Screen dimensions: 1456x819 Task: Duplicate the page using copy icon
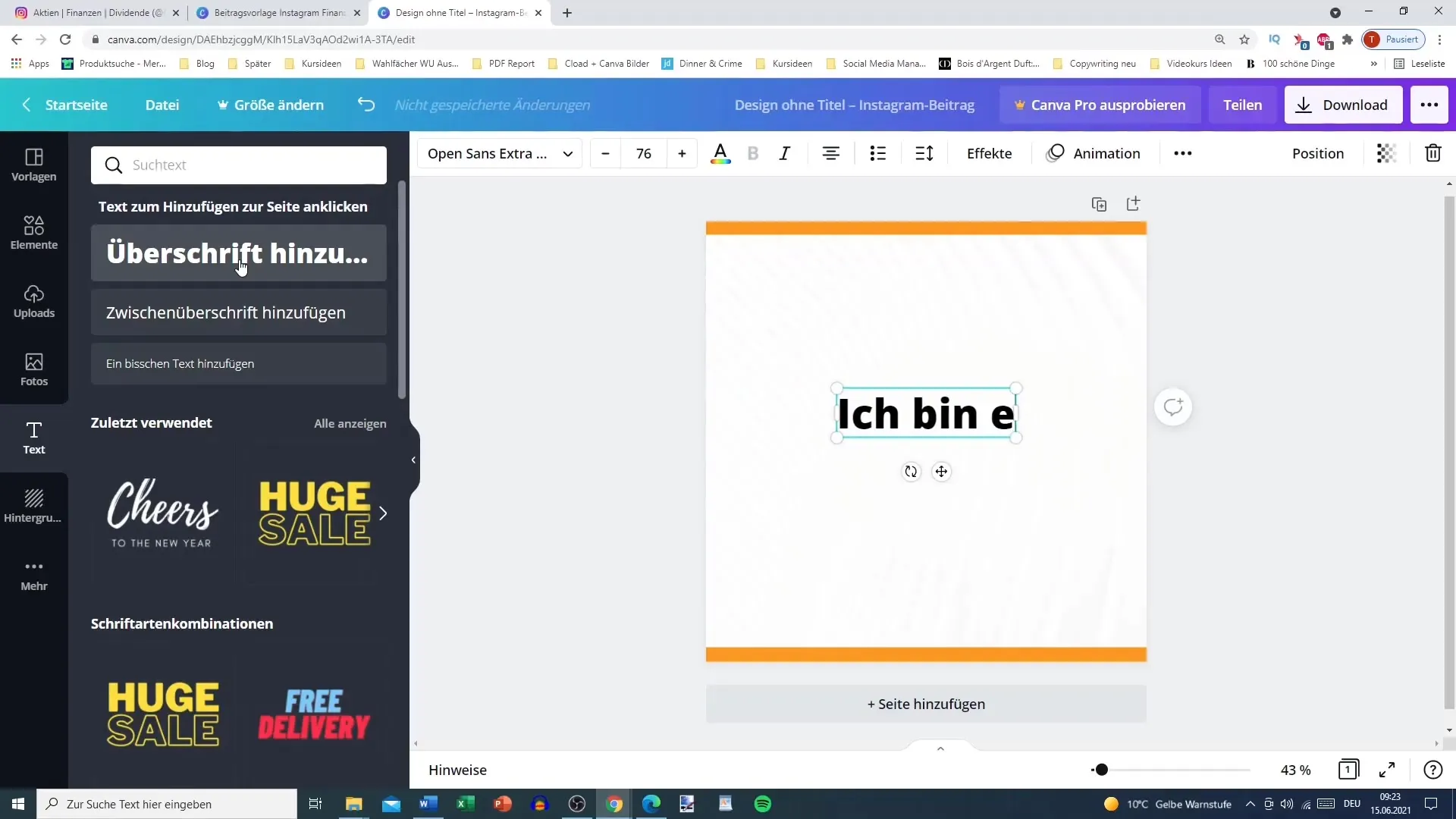1099,204
